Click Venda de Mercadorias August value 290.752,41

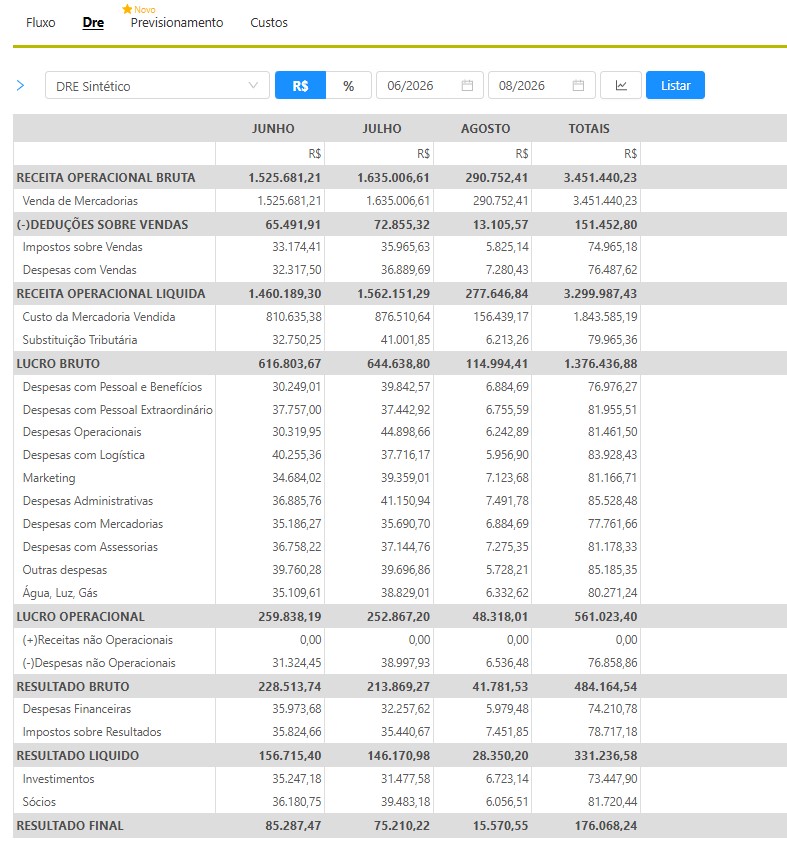click(x=501, y=201)
